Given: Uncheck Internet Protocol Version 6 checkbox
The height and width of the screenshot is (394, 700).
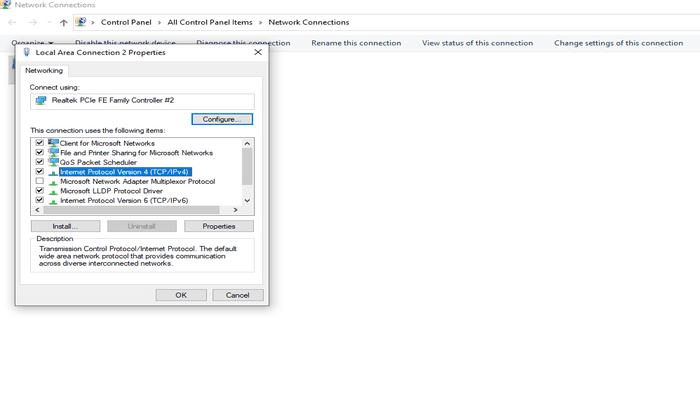Looking at the screenshot, I should pos(40,200).
